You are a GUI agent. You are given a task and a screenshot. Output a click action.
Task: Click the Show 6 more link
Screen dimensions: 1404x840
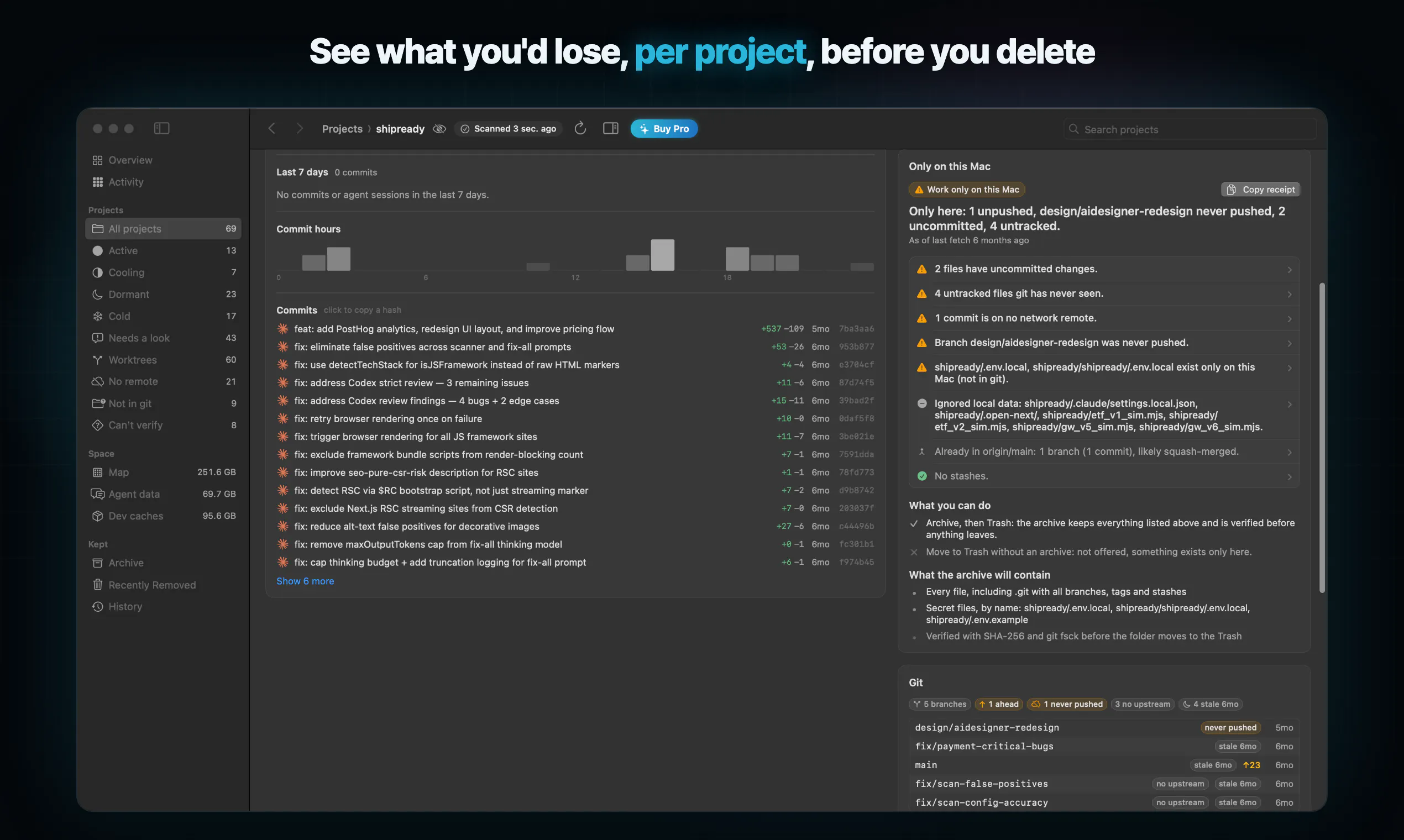pos(305,581)
